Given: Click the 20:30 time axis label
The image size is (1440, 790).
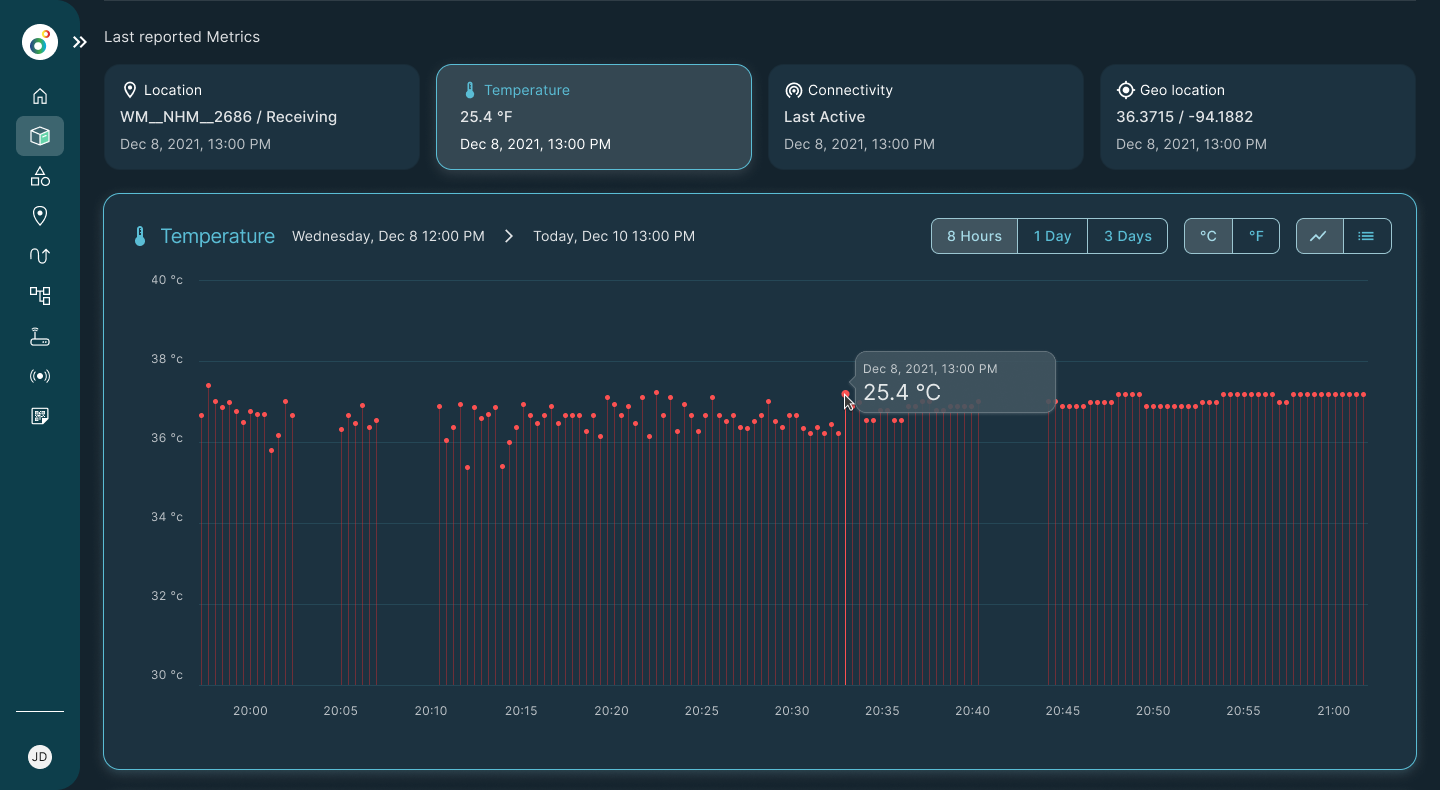Looking at the screenshot, I should tap(792, 711).
